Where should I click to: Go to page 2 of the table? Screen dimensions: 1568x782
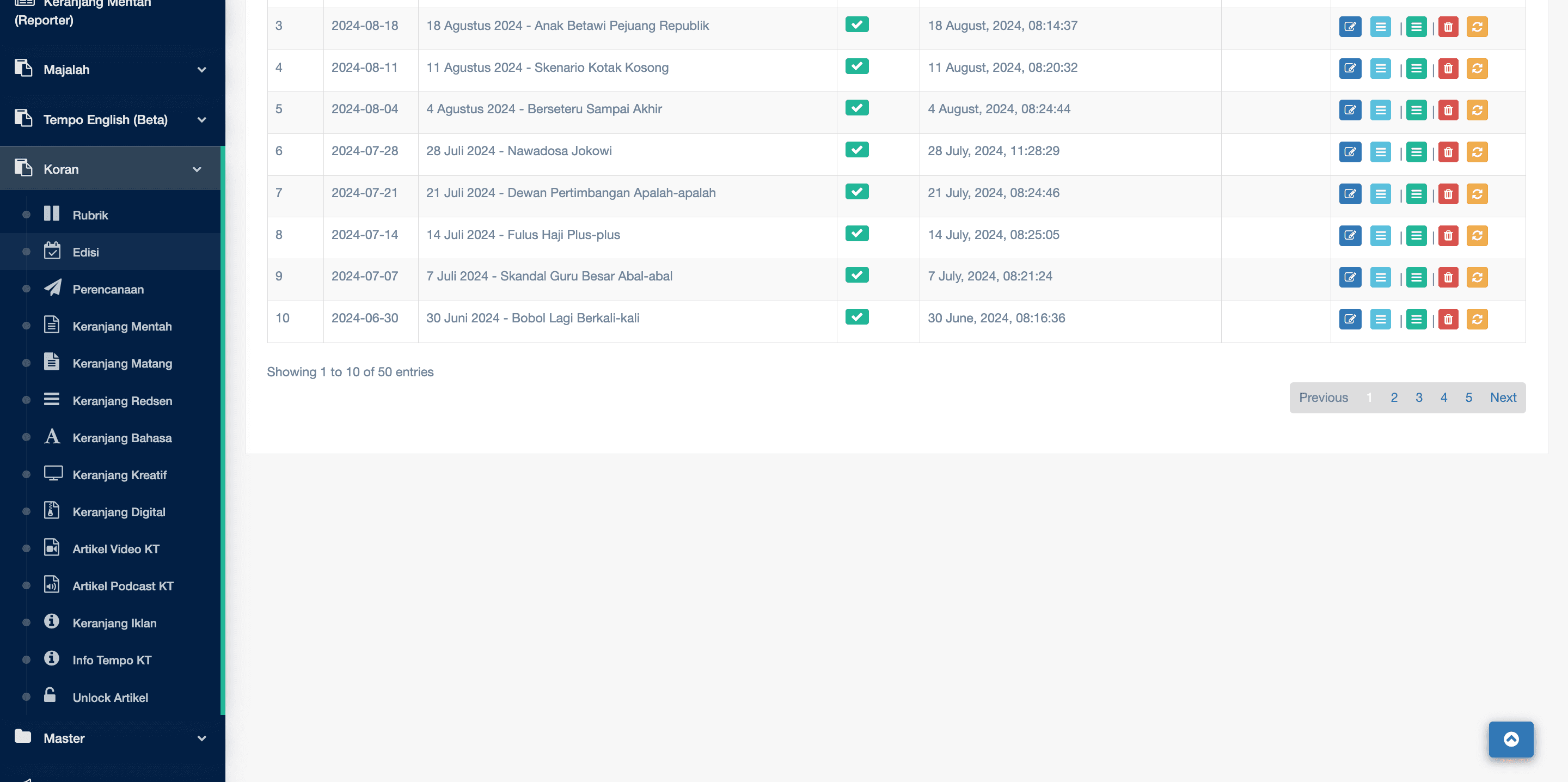click(x=1394, y=398)
